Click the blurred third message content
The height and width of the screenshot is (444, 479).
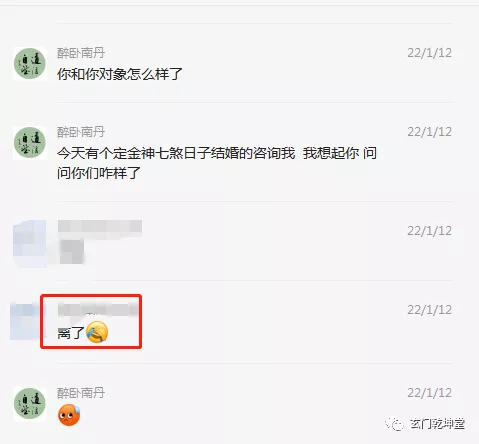pyautogui.click(x=71, y=251)
